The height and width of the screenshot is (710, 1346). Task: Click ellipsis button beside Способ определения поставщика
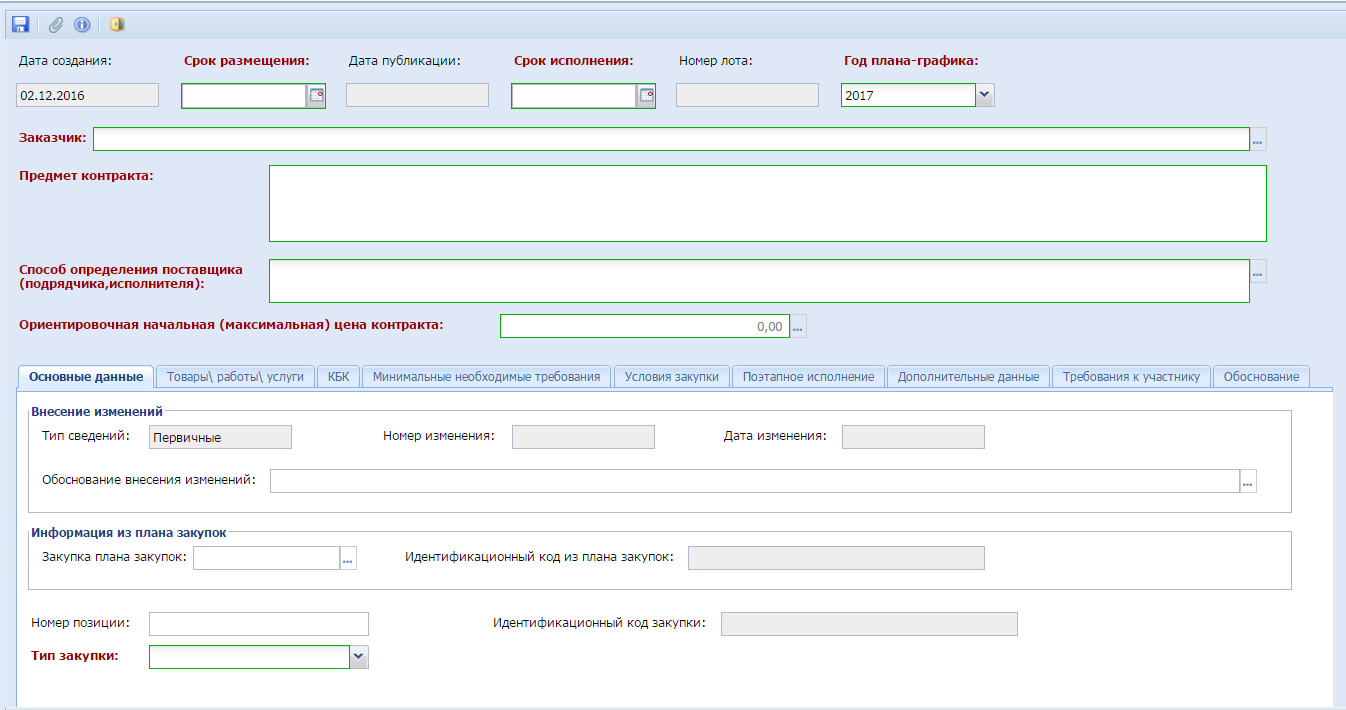[x=1258, y=271]
